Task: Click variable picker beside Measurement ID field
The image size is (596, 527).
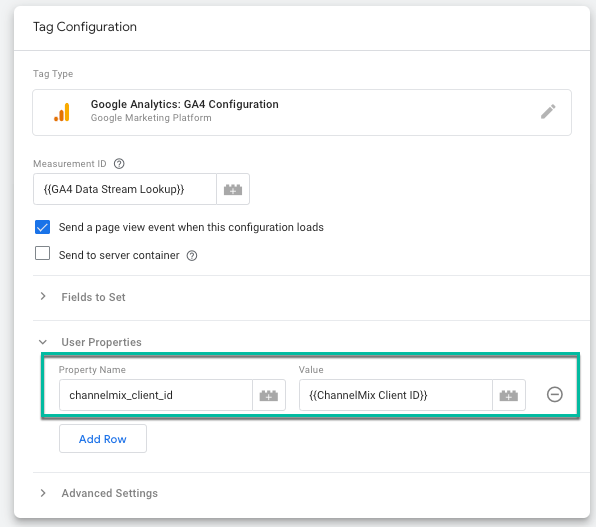Action: tap(233, 189)
